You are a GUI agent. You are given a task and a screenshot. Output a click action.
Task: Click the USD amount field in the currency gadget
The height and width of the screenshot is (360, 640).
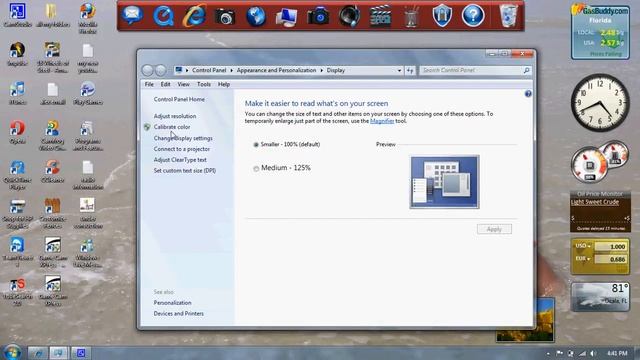tap(610, 247)
